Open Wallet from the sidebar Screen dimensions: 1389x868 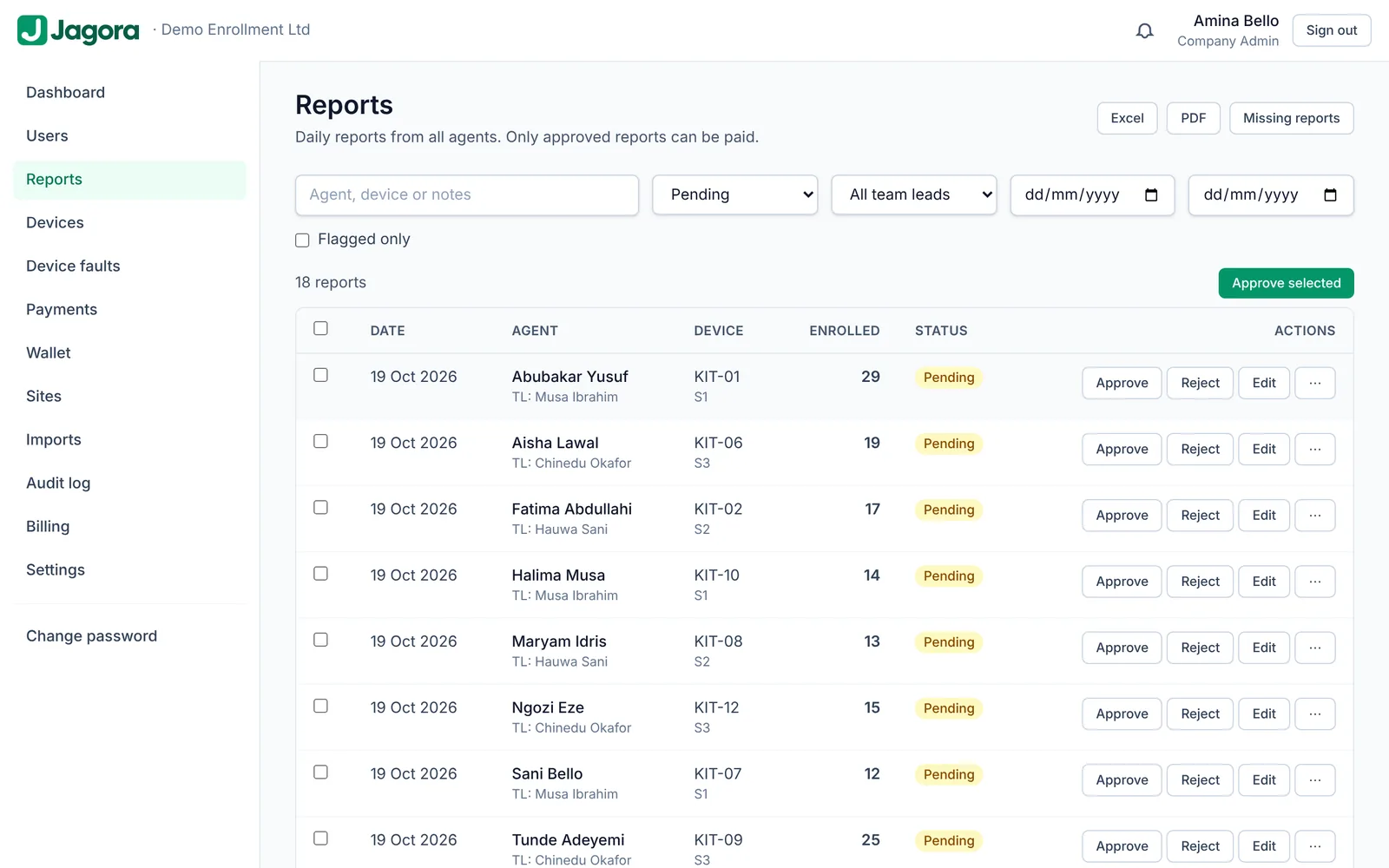[x=130, y=353]
